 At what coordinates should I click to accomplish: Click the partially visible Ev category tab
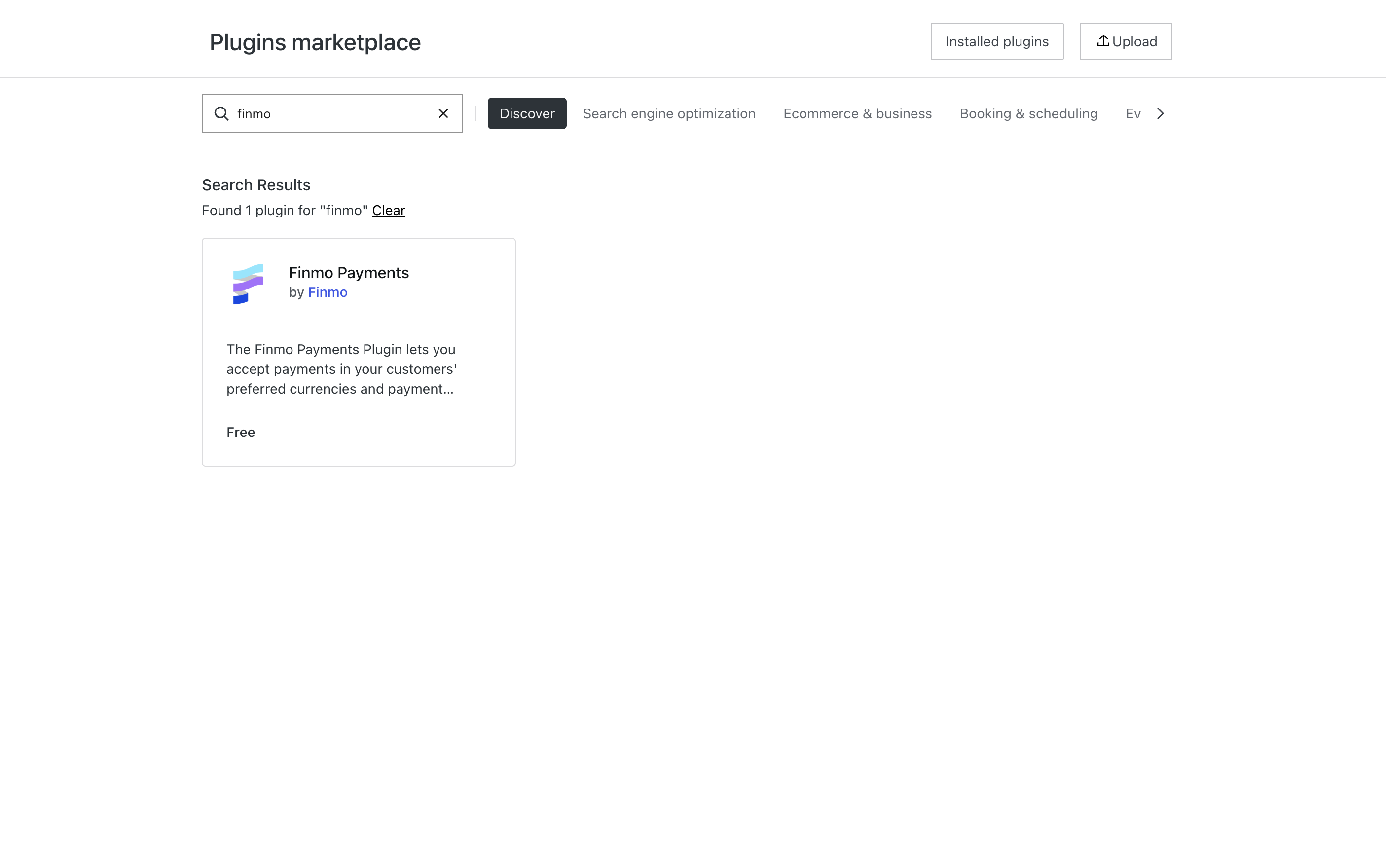coord(1132,113)
